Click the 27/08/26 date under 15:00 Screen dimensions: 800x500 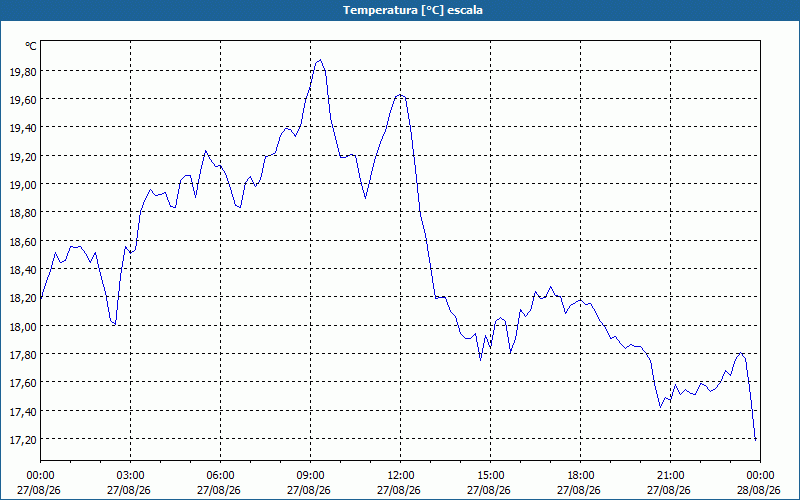point(489,490)
